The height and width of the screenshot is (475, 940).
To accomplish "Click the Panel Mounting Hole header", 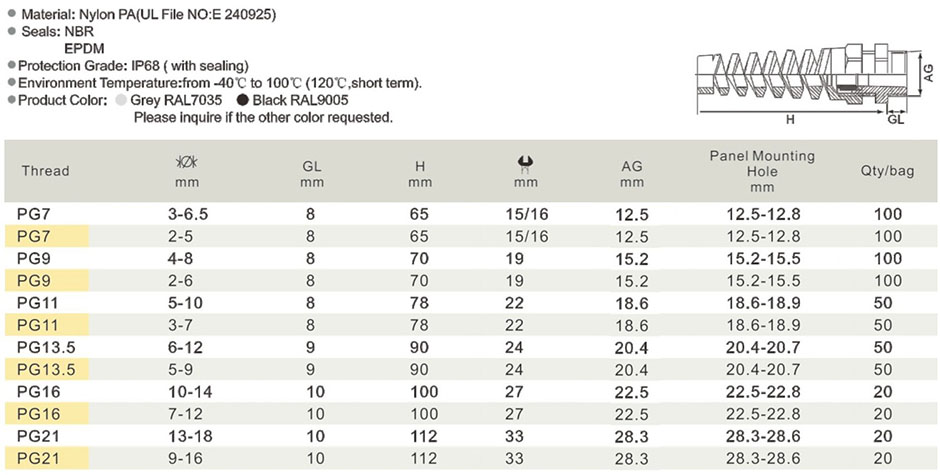I will [762, 171].
